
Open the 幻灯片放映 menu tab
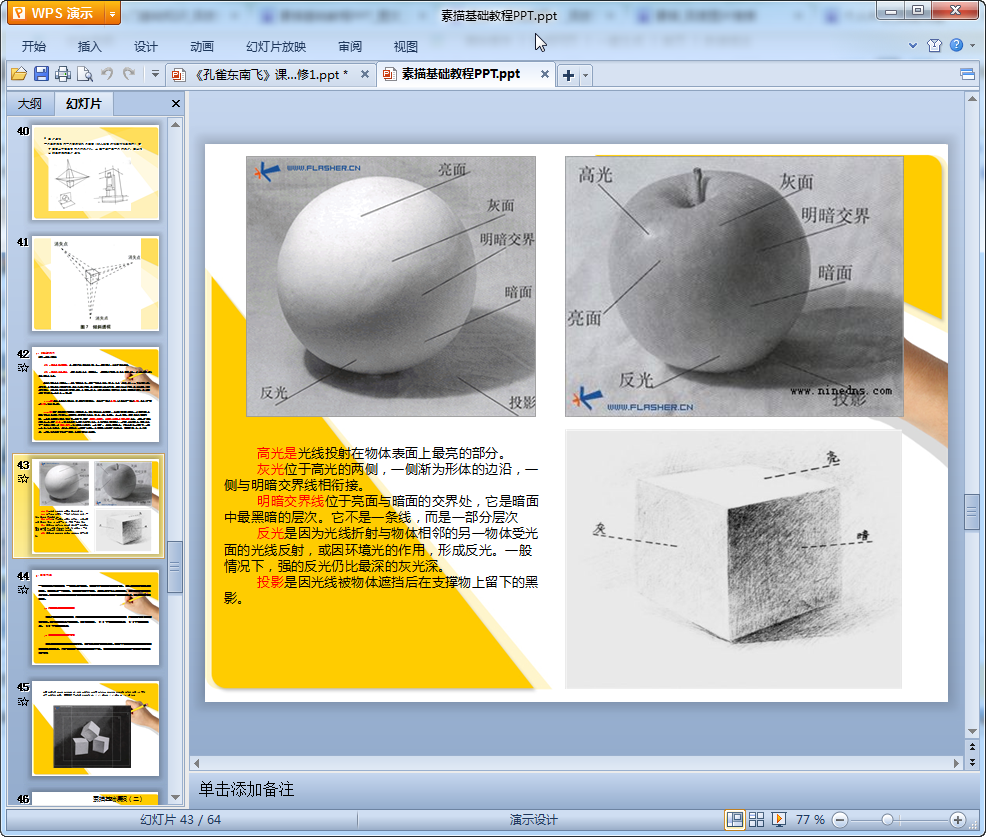point(276,46)
